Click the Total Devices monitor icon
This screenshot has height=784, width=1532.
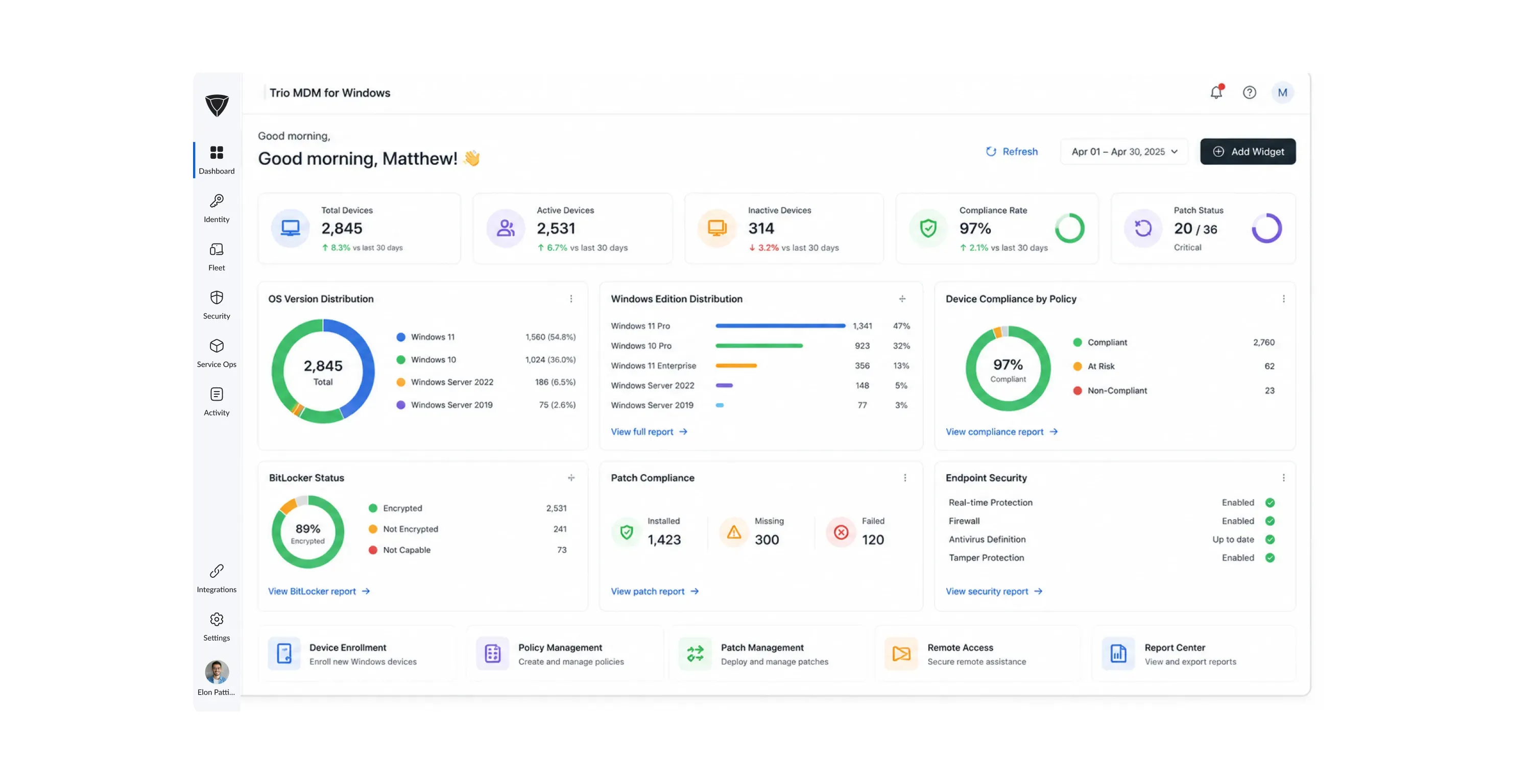[x=290, y=228]
